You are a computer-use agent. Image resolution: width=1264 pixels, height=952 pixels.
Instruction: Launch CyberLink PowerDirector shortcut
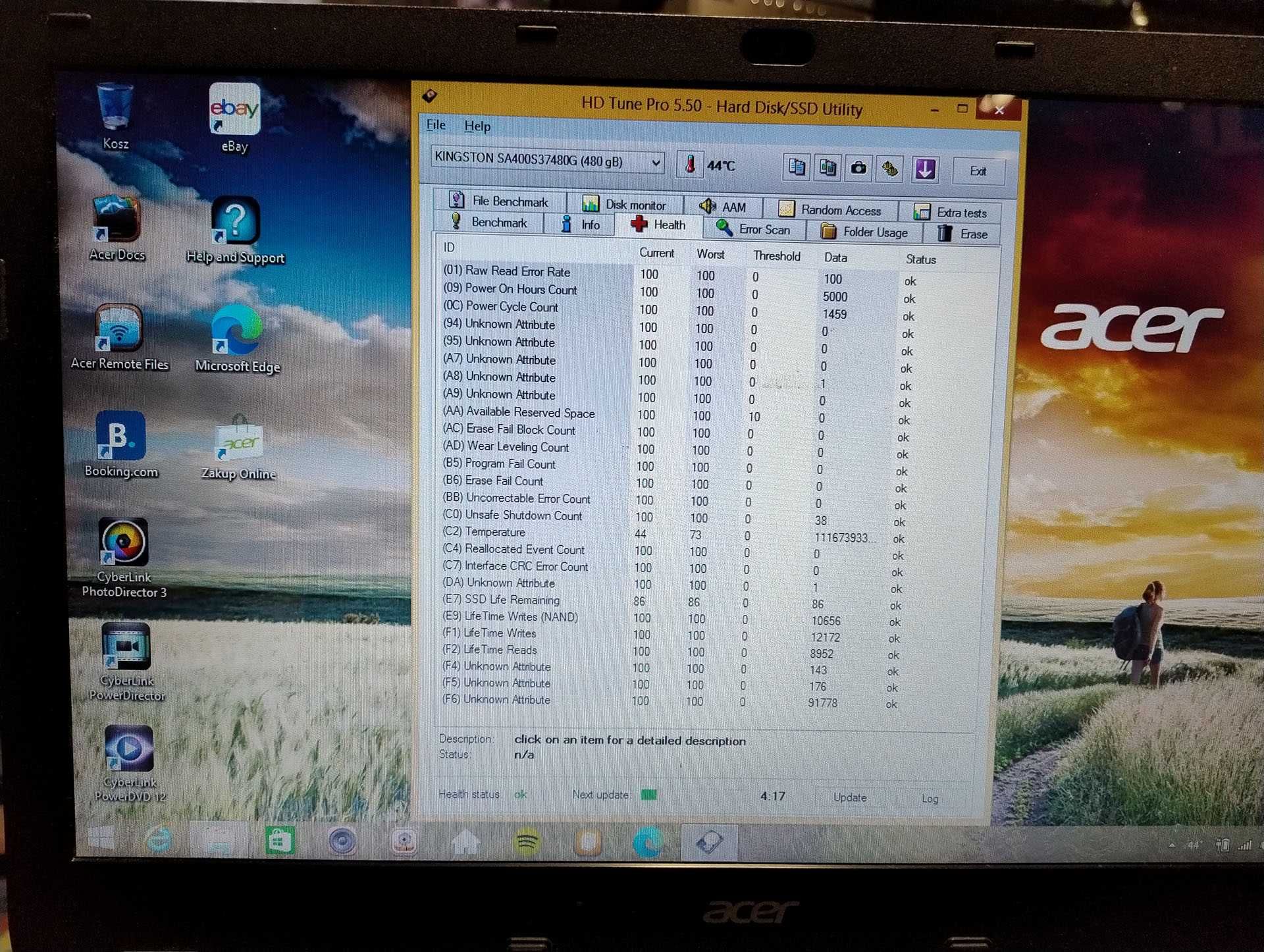pyautogui.click(x=127, y=662)
